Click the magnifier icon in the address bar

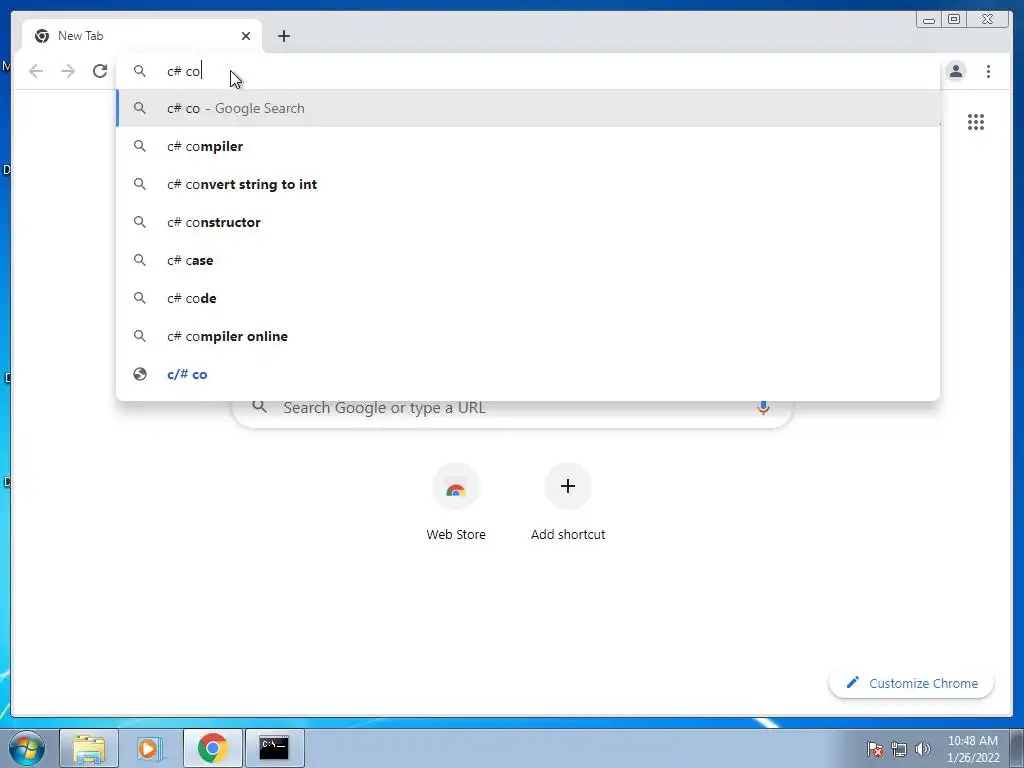pyautogui.click(x=140, y=71)
